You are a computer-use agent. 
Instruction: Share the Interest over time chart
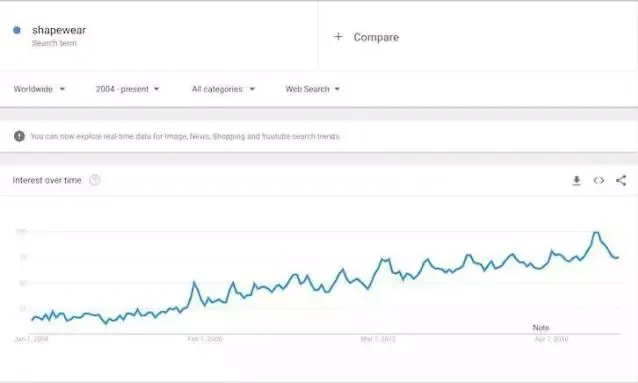tap(621, 180)
